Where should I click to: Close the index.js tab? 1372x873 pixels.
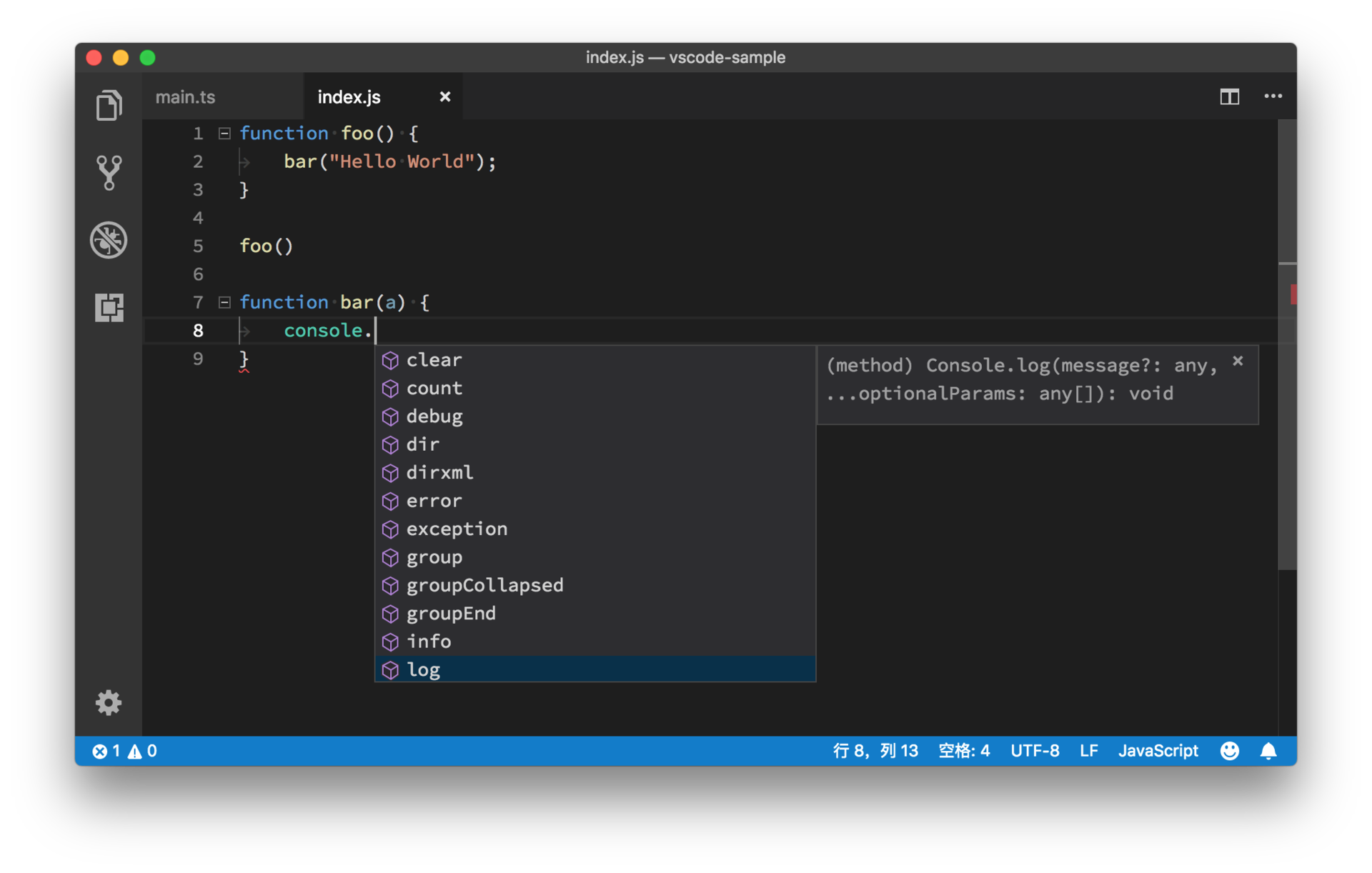coord(444,96)
